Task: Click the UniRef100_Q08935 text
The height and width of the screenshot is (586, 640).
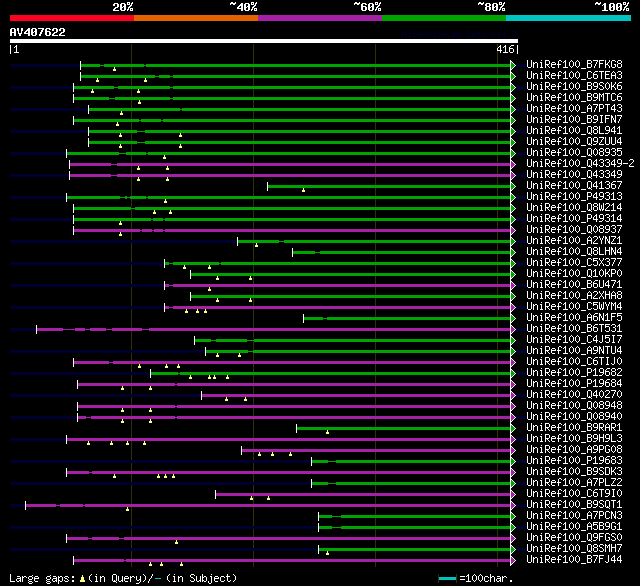Action: 574,153
